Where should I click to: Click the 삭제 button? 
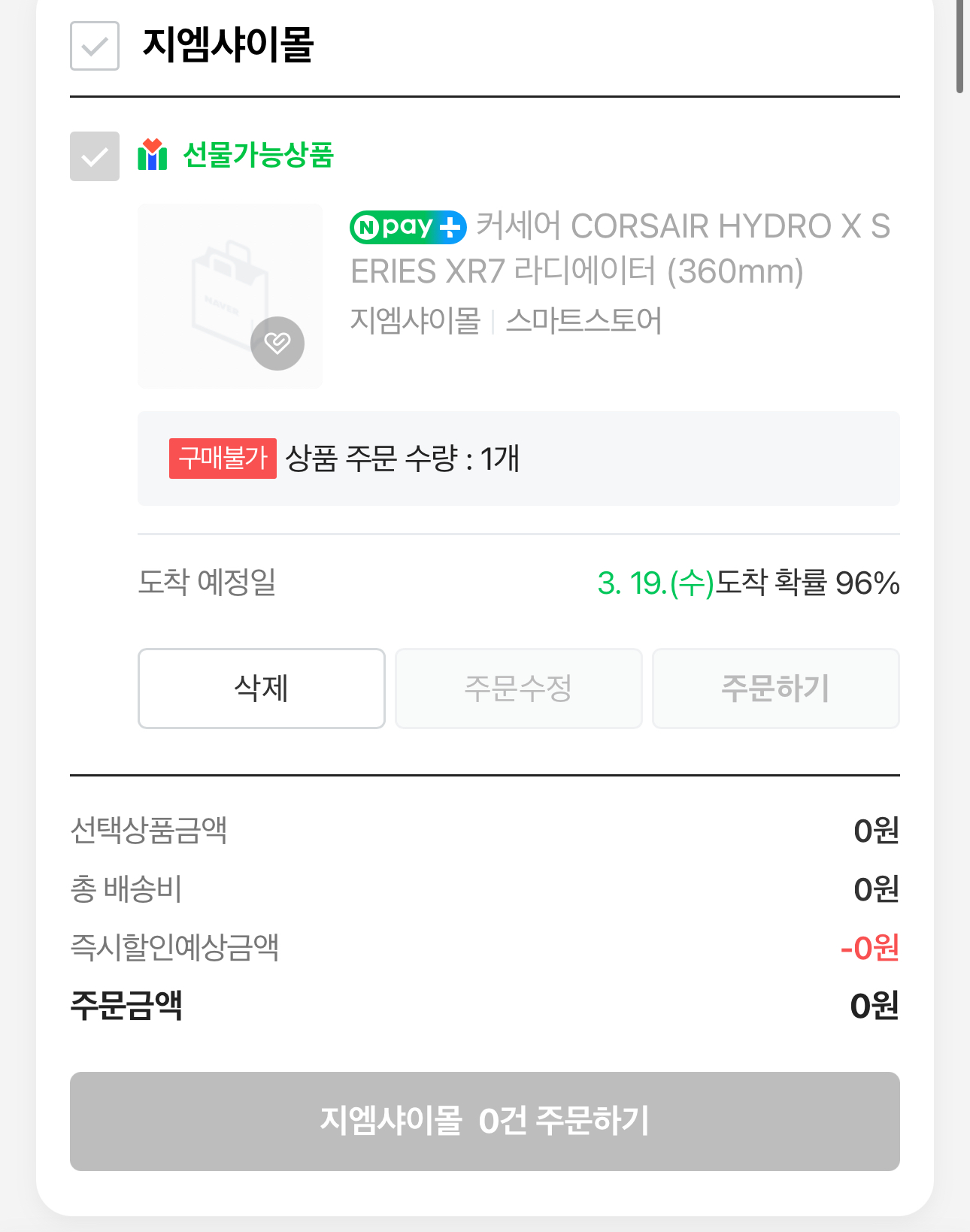click(x=262, y=689)
